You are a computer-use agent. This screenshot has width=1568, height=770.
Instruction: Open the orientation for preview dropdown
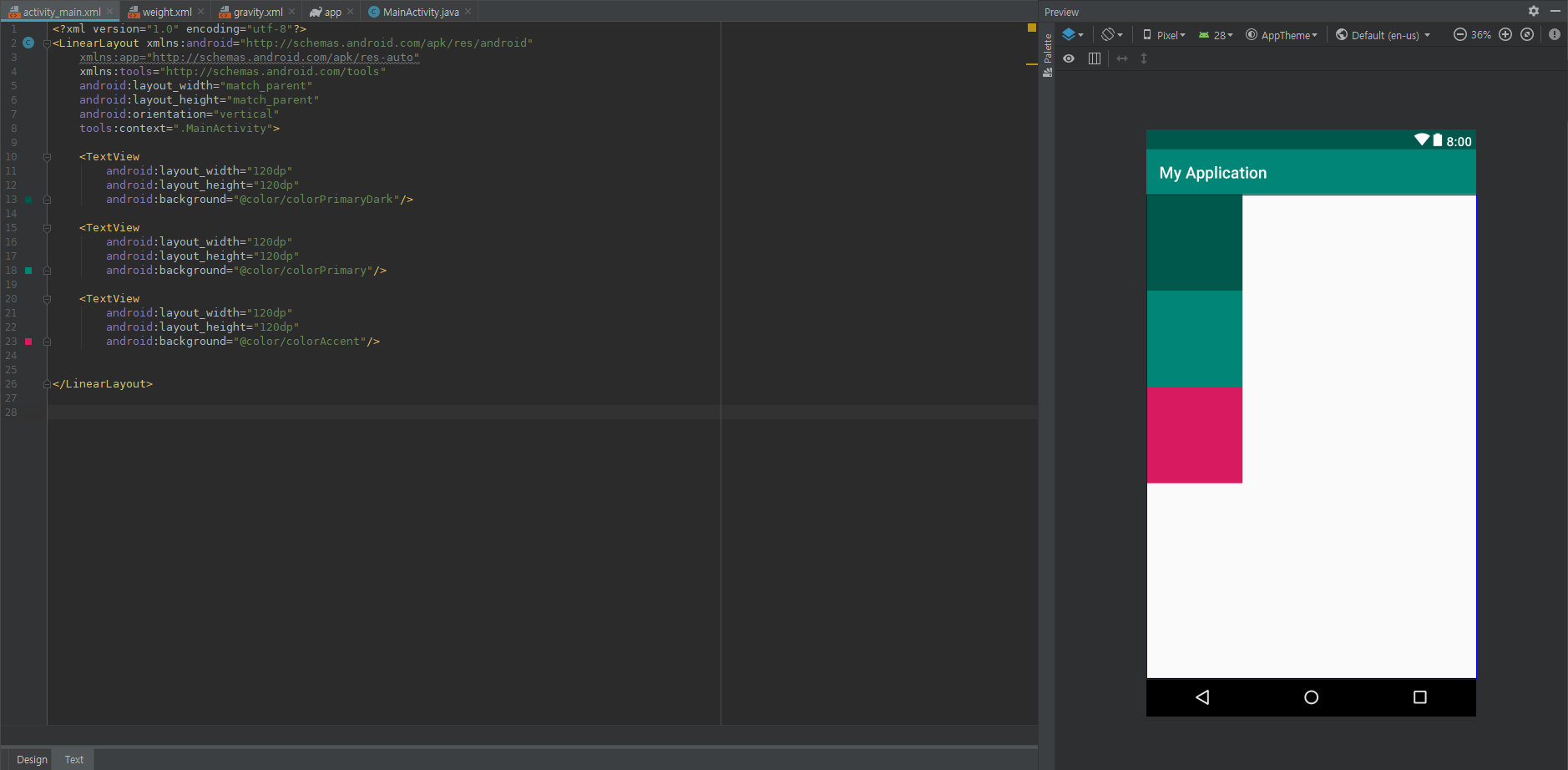1112,35
